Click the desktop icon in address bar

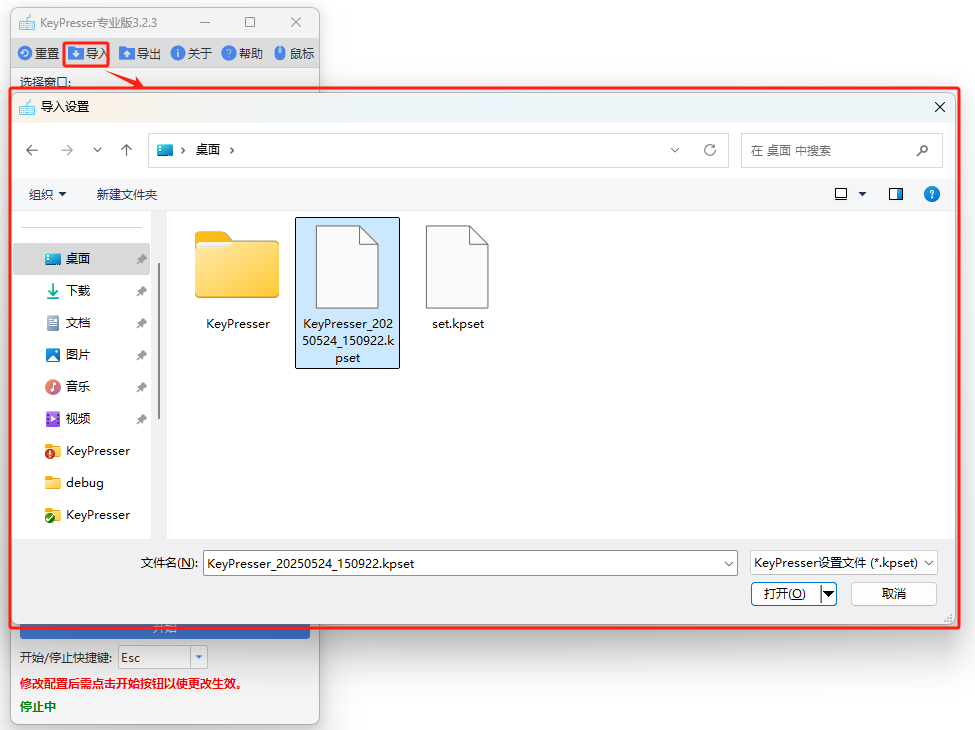coord(165,150)
